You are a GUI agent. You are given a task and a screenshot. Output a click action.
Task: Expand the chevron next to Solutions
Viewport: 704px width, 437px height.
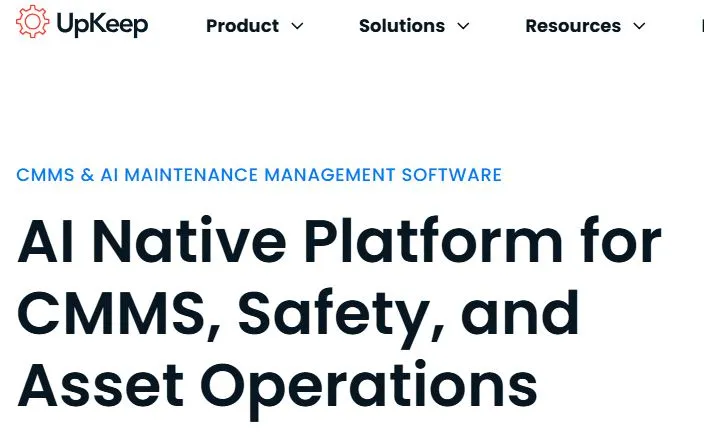click(463, 26)
